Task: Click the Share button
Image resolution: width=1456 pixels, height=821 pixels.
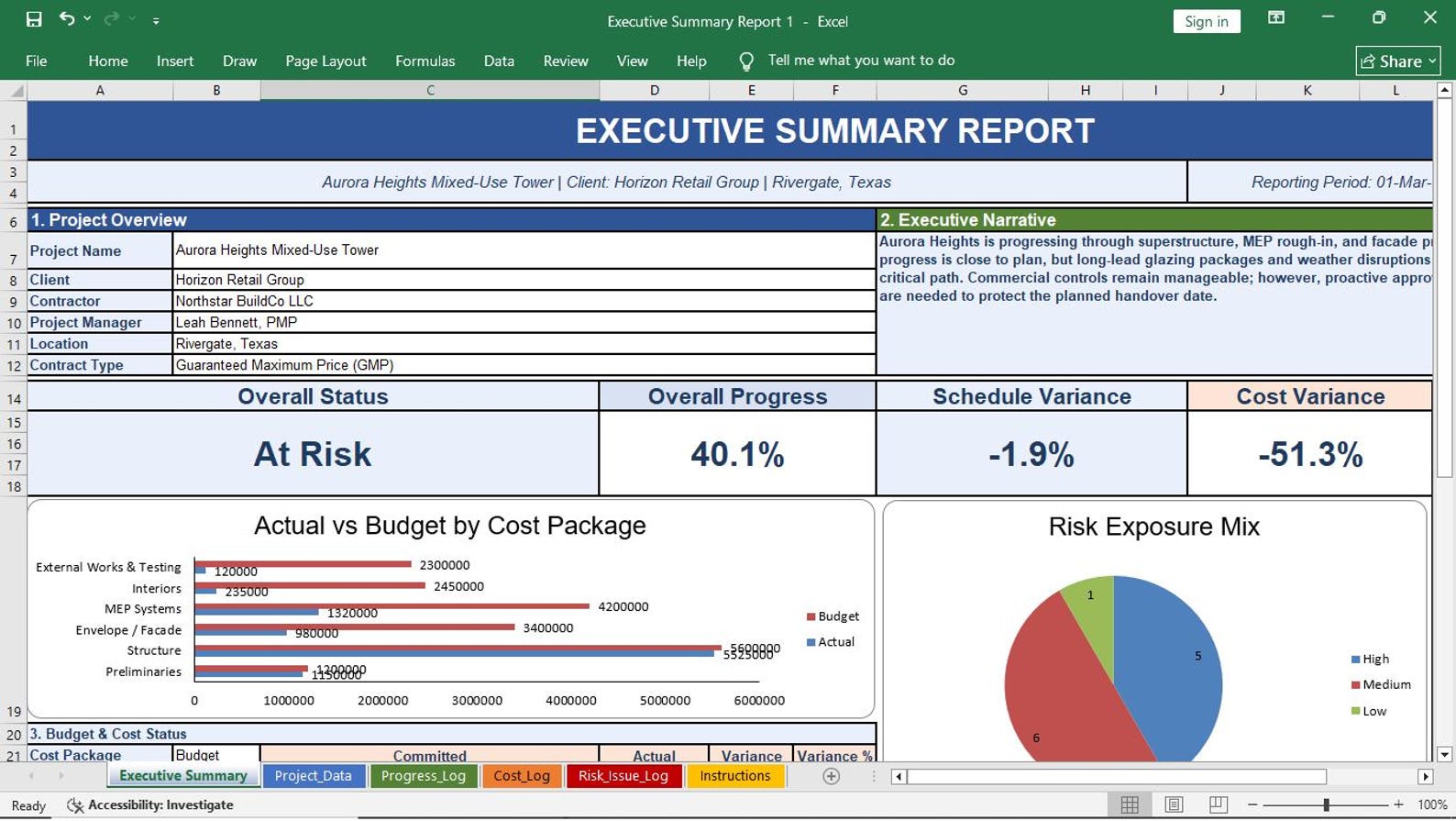Action: click(x=1397, y=61)
